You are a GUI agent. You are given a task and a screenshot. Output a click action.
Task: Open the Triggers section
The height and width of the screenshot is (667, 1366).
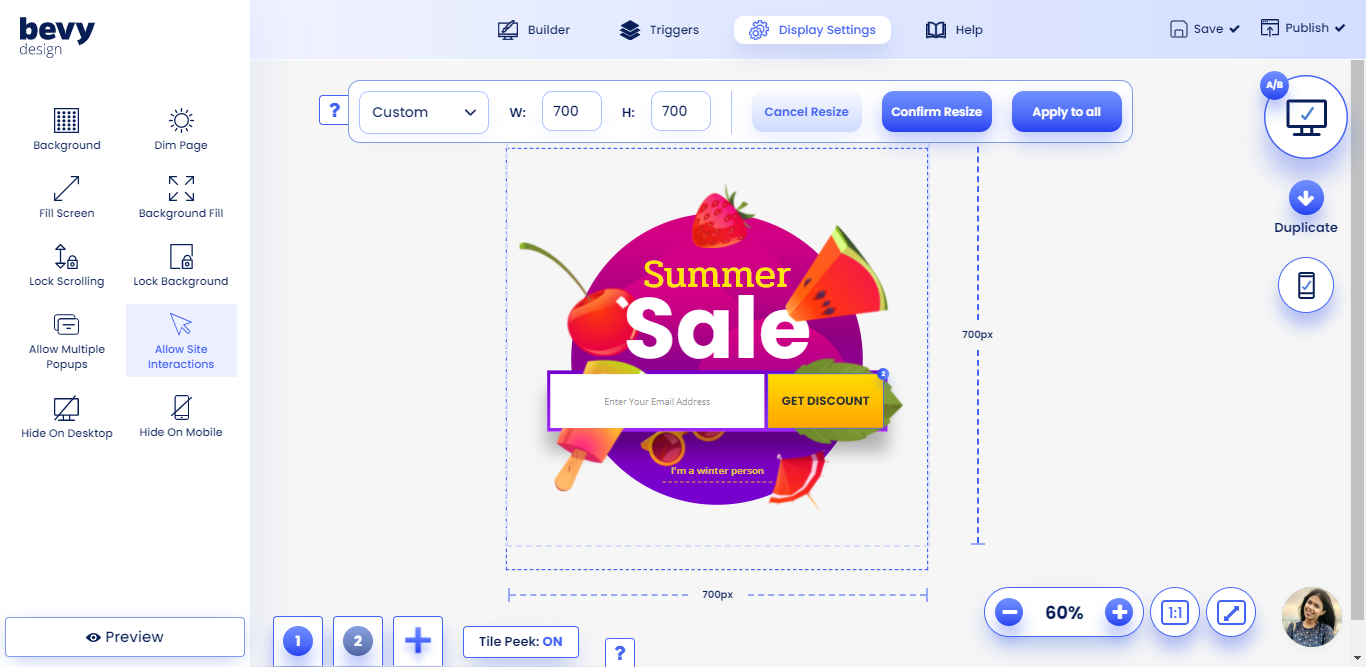point(659,29)
